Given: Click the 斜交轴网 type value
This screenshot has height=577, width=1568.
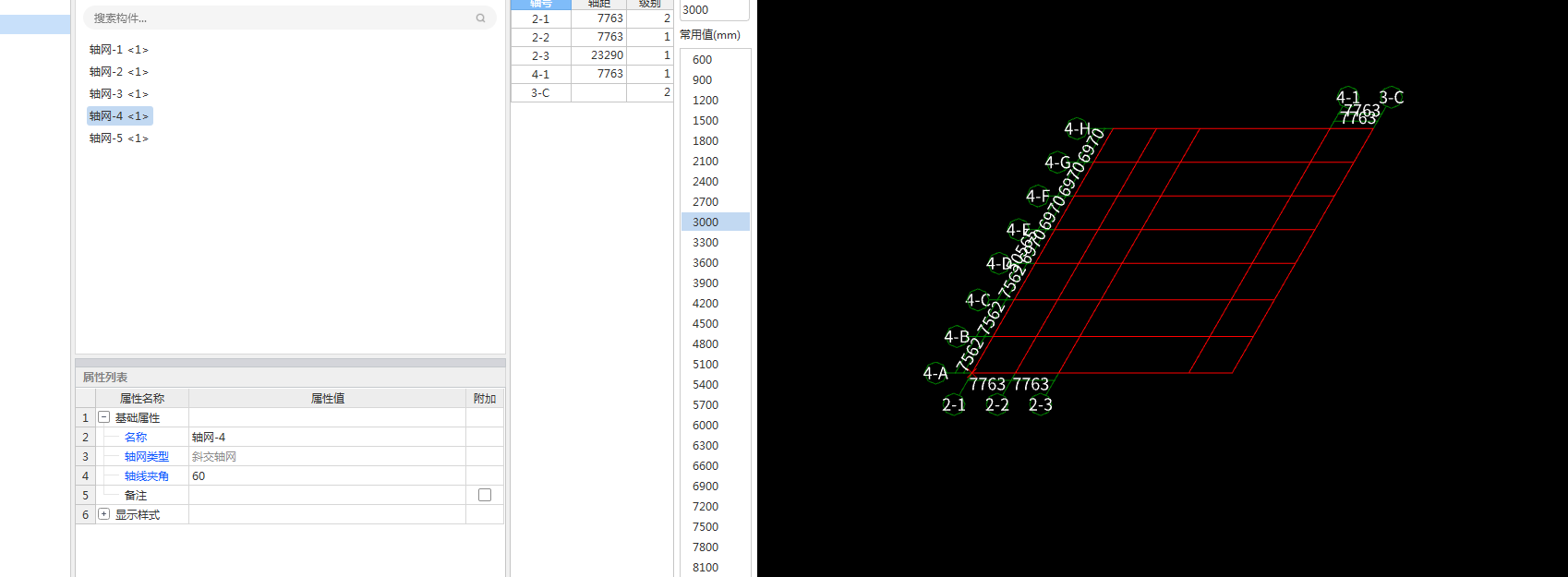Looking at the screenshot, I should click(x=327, y=456).
